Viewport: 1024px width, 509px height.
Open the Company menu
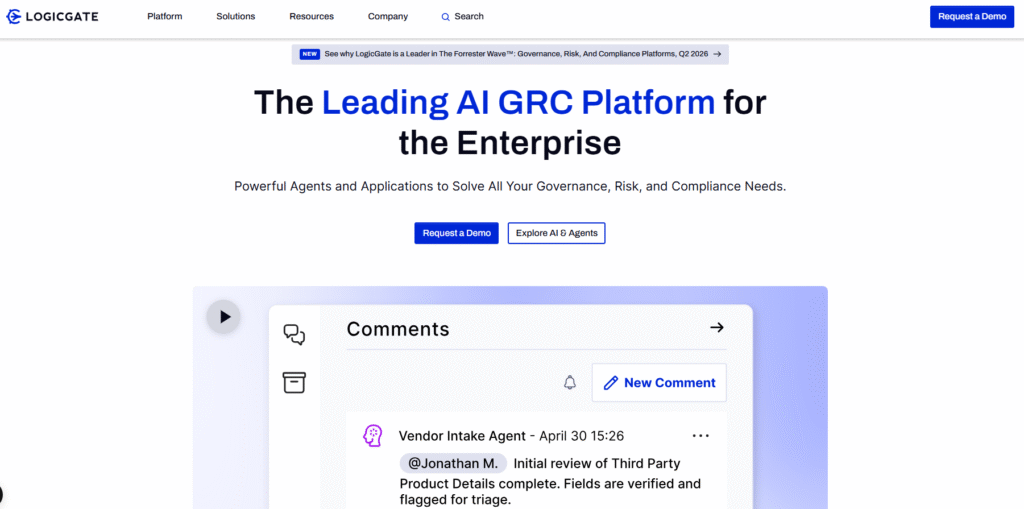point(388,16)
